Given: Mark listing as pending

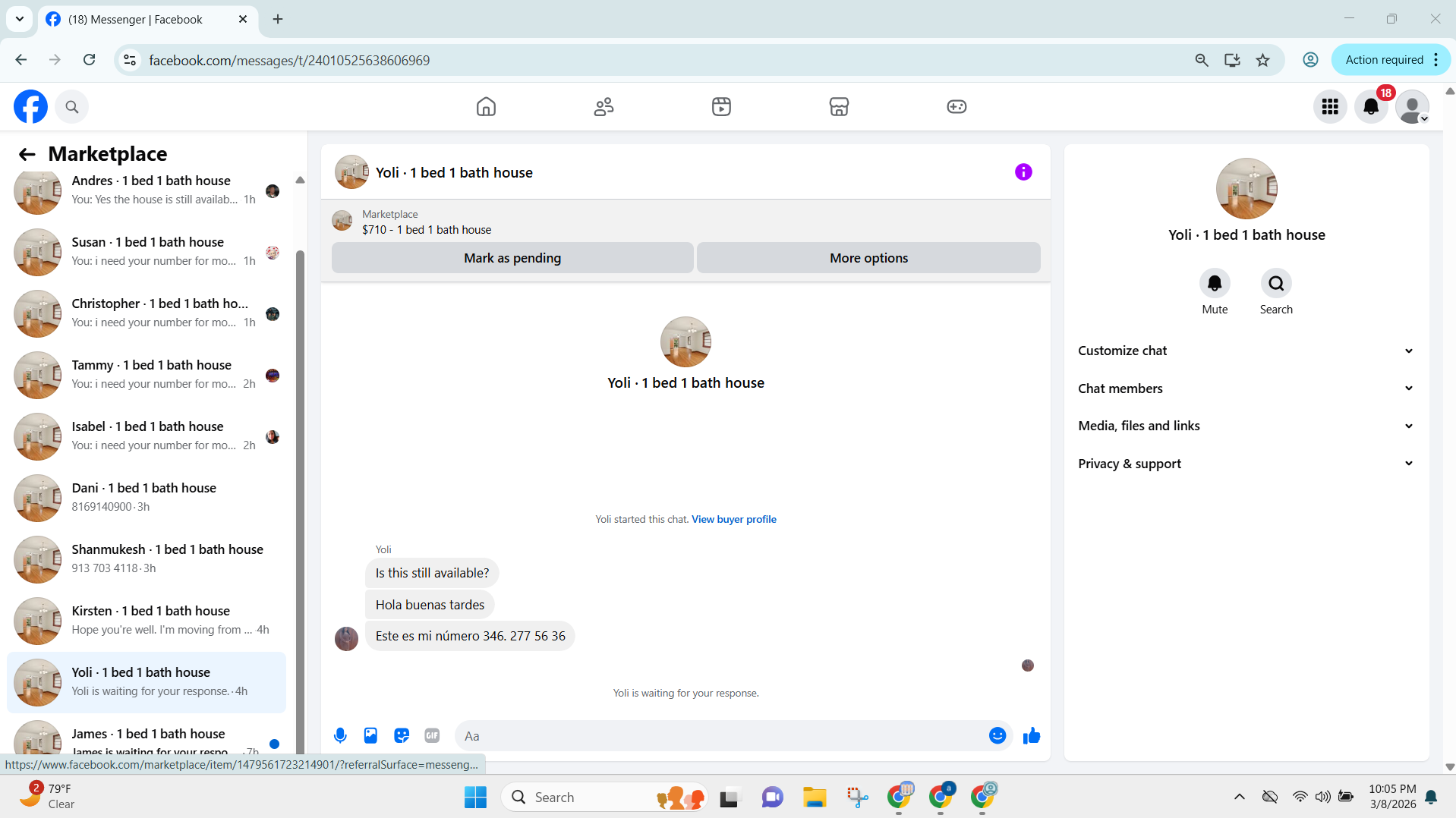Looking at the screenshot, I should tap(512, 258).
